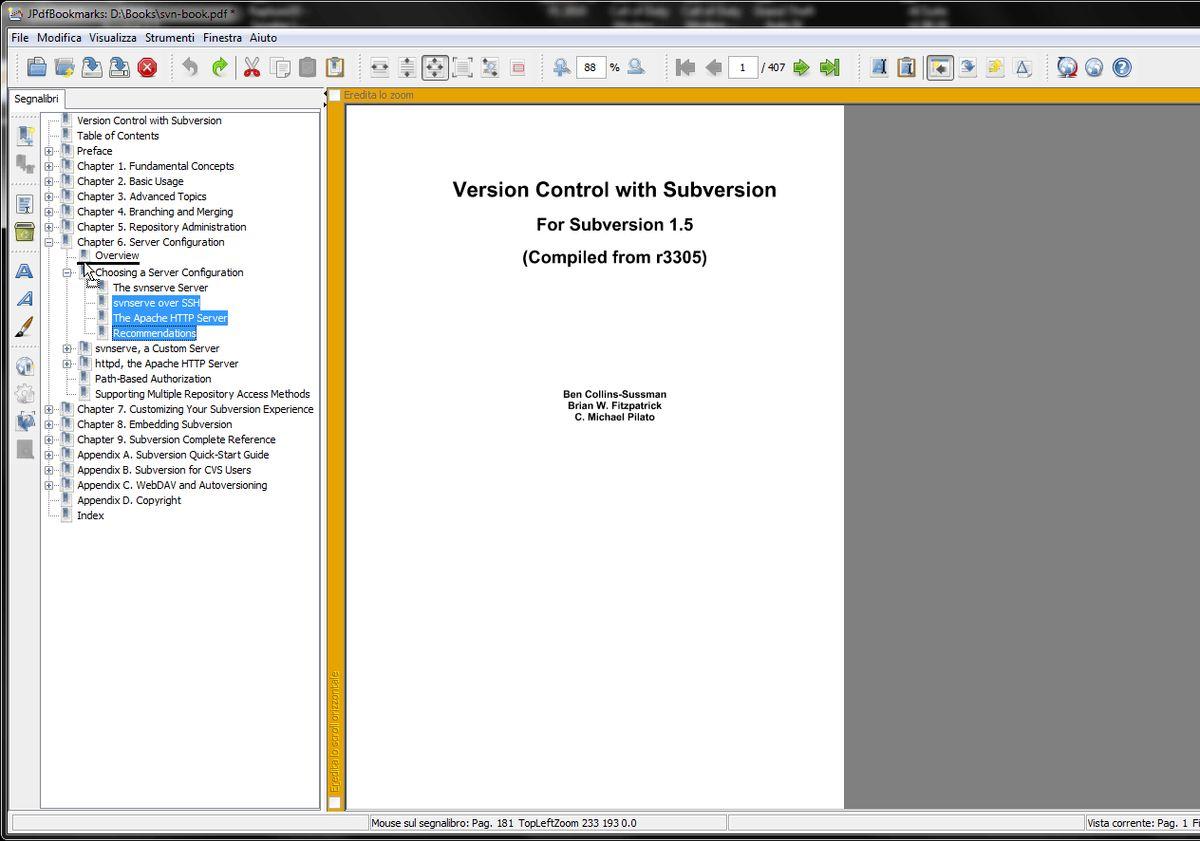This screenshot has width=1200, height=841.
Task: Expand the Preface bookmark
Action: click(49, 151)
